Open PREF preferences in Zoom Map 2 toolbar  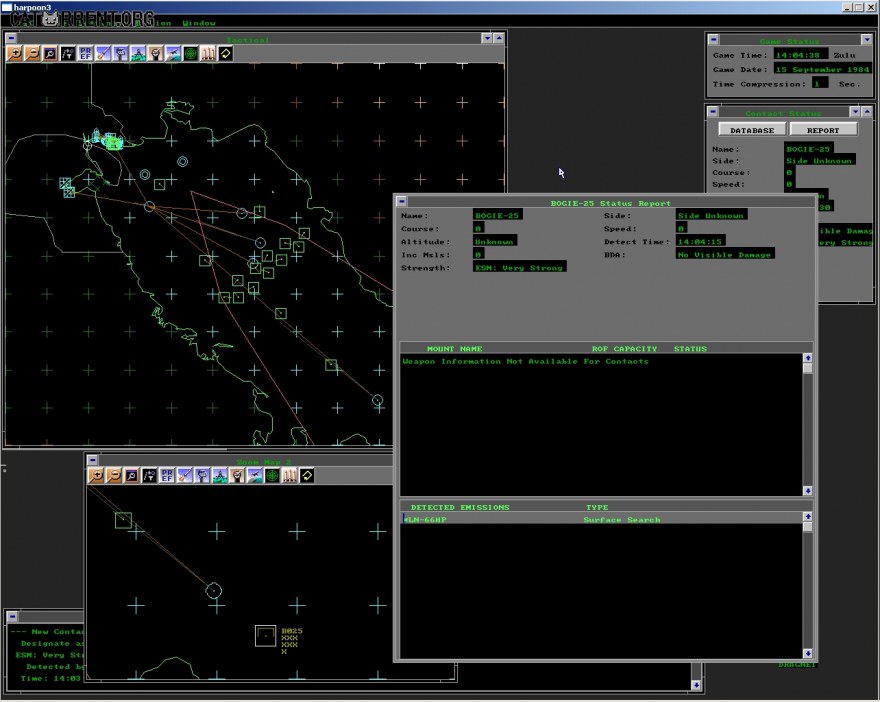(x=167, y=475)
